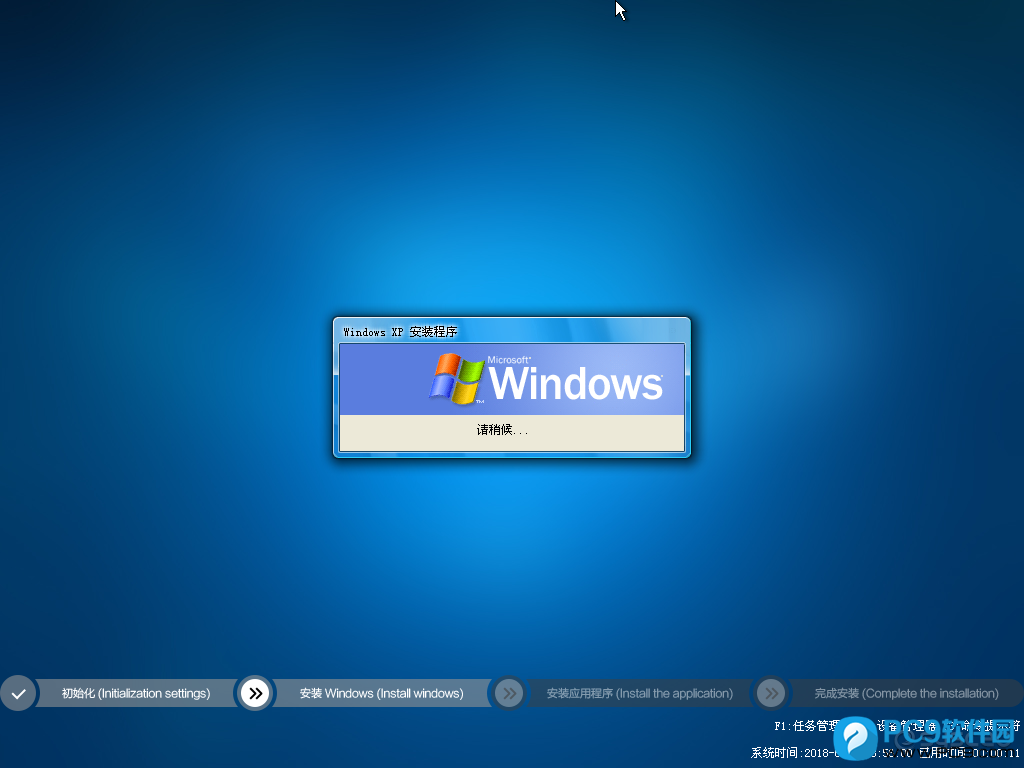The image size is (1024, 768).
Task: Click the Windows flag logo in the dialog
Action: point(456,378)
